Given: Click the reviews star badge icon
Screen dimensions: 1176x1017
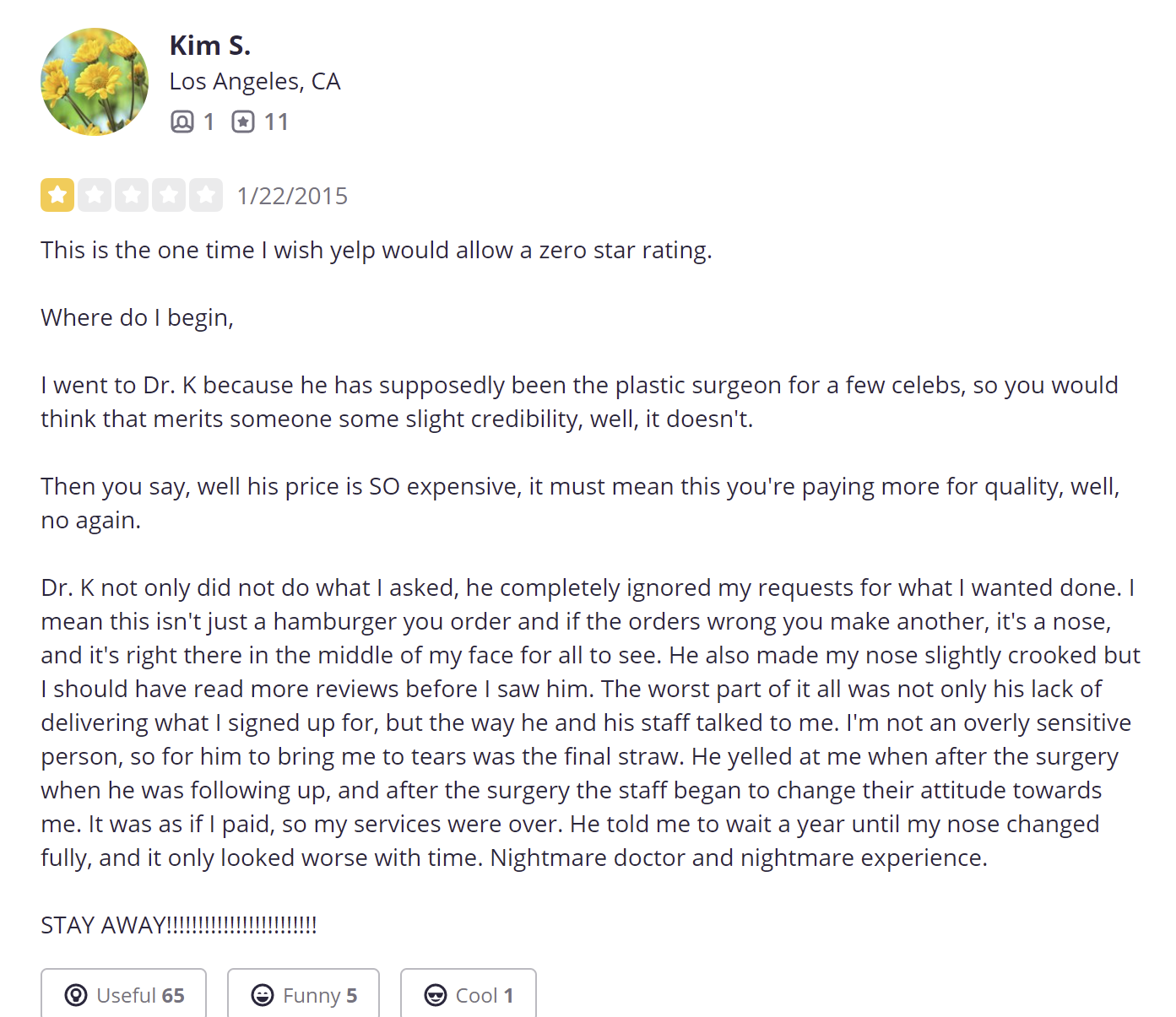Looking at the screenshot, I should [243, 122].
